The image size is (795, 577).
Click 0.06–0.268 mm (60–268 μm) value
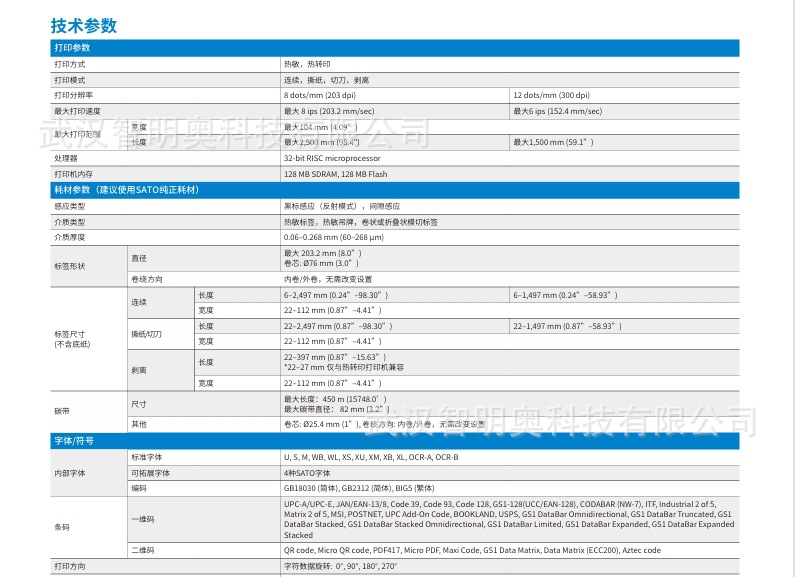click(x=334, y=237)
